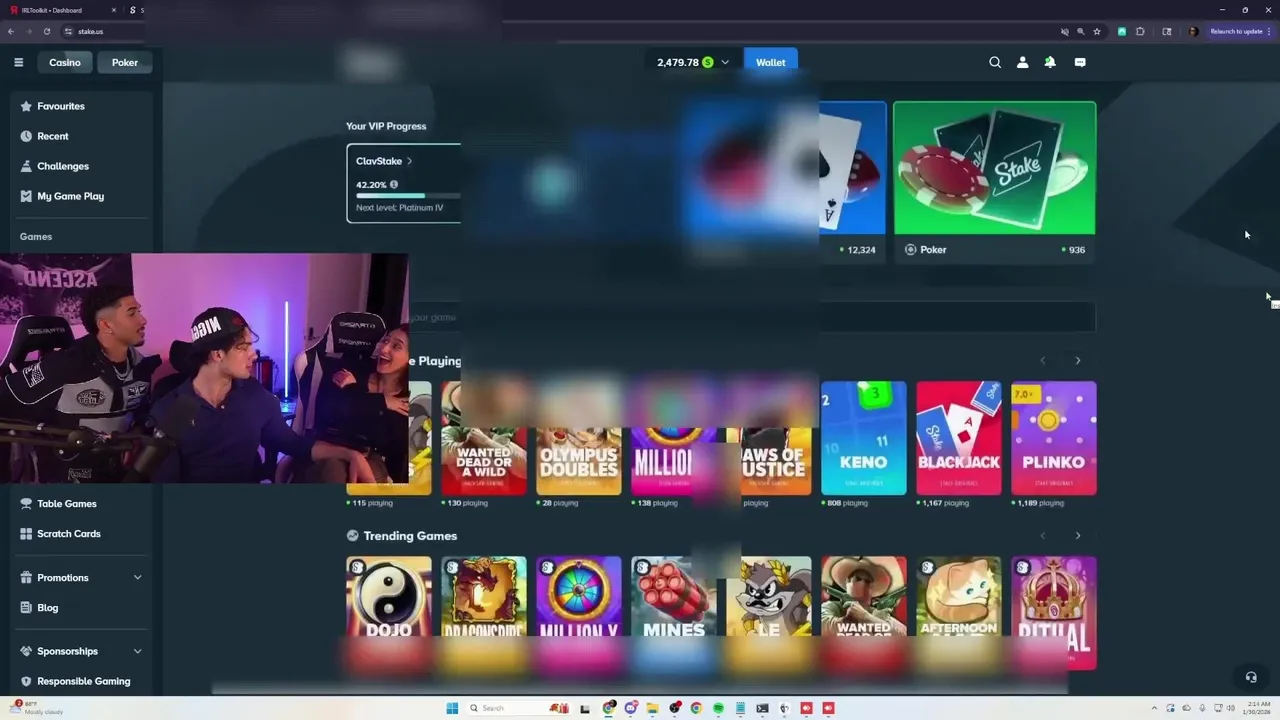The image size is (1280, 720).
Task: Open the Blackjack game tile
Action: 958,438
